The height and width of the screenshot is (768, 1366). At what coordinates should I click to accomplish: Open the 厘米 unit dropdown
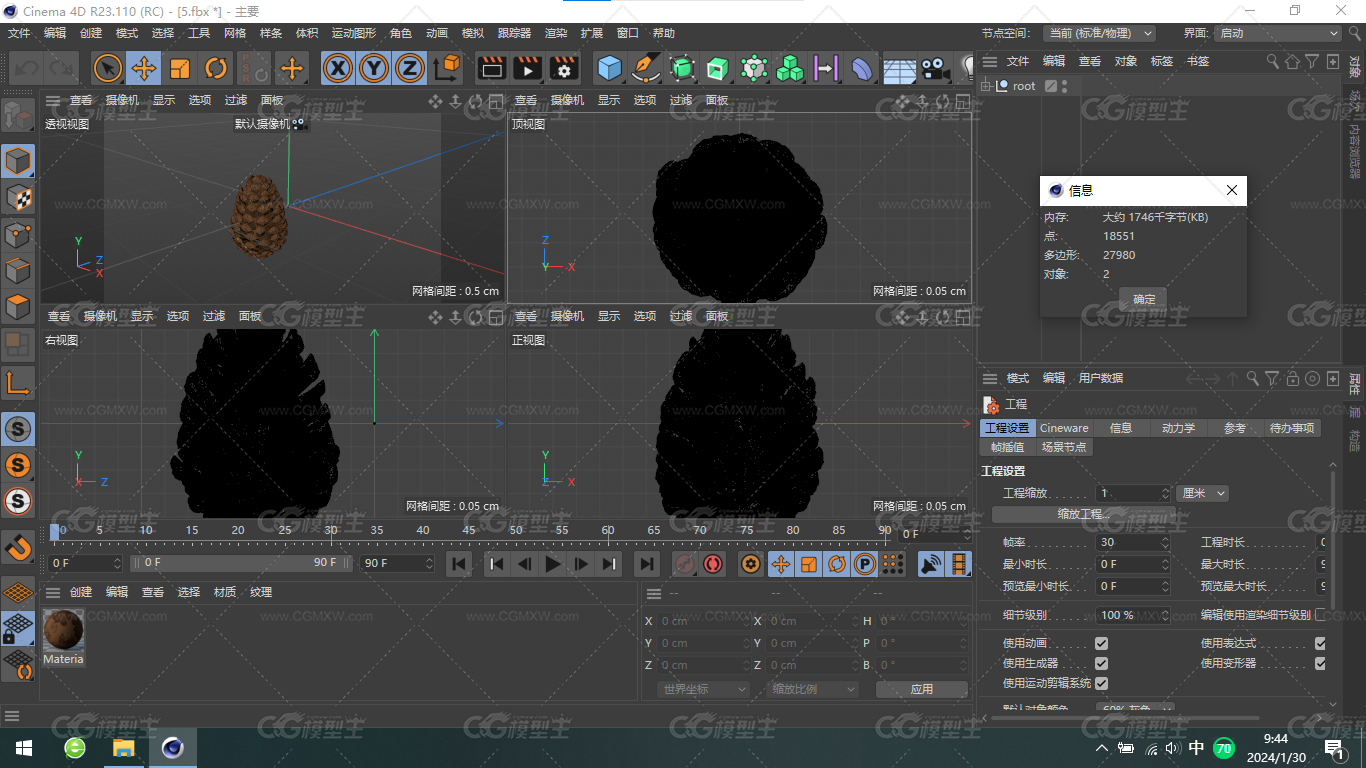click(1203, 493)
